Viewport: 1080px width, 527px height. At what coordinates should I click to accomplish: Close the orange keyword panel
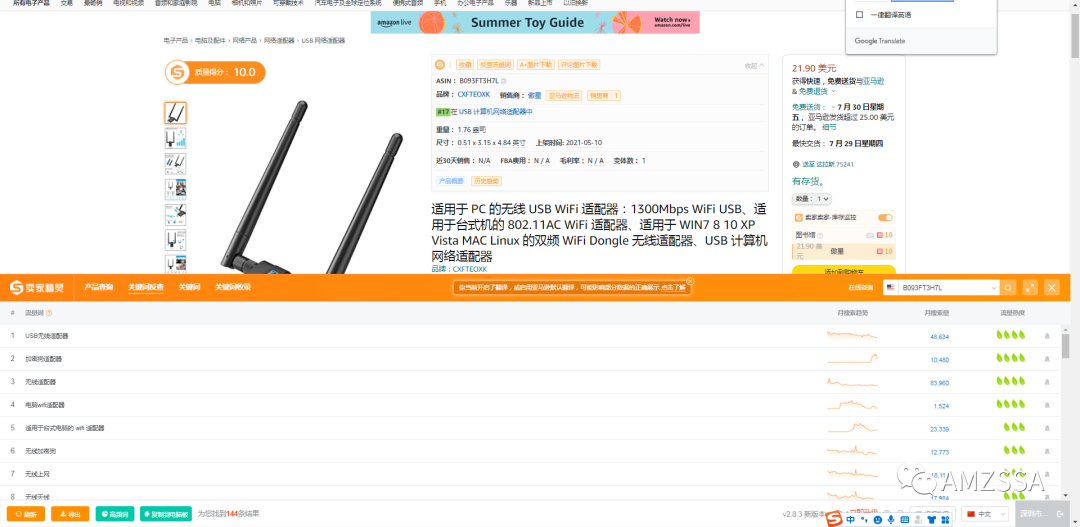(x=1052, y=287)
